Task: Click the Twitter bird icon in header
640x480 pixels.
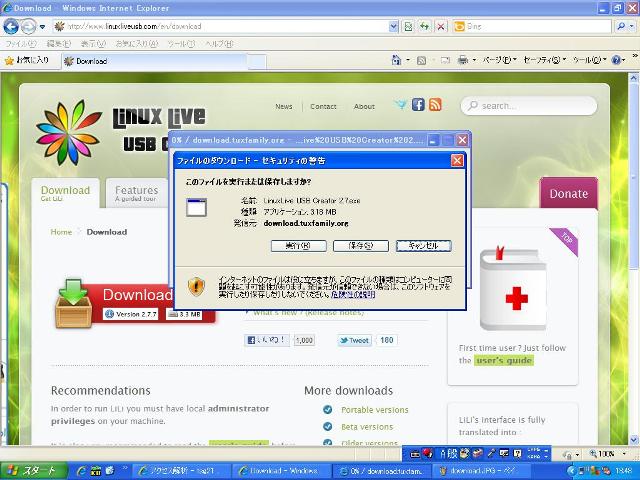Action: click(401, 105)
